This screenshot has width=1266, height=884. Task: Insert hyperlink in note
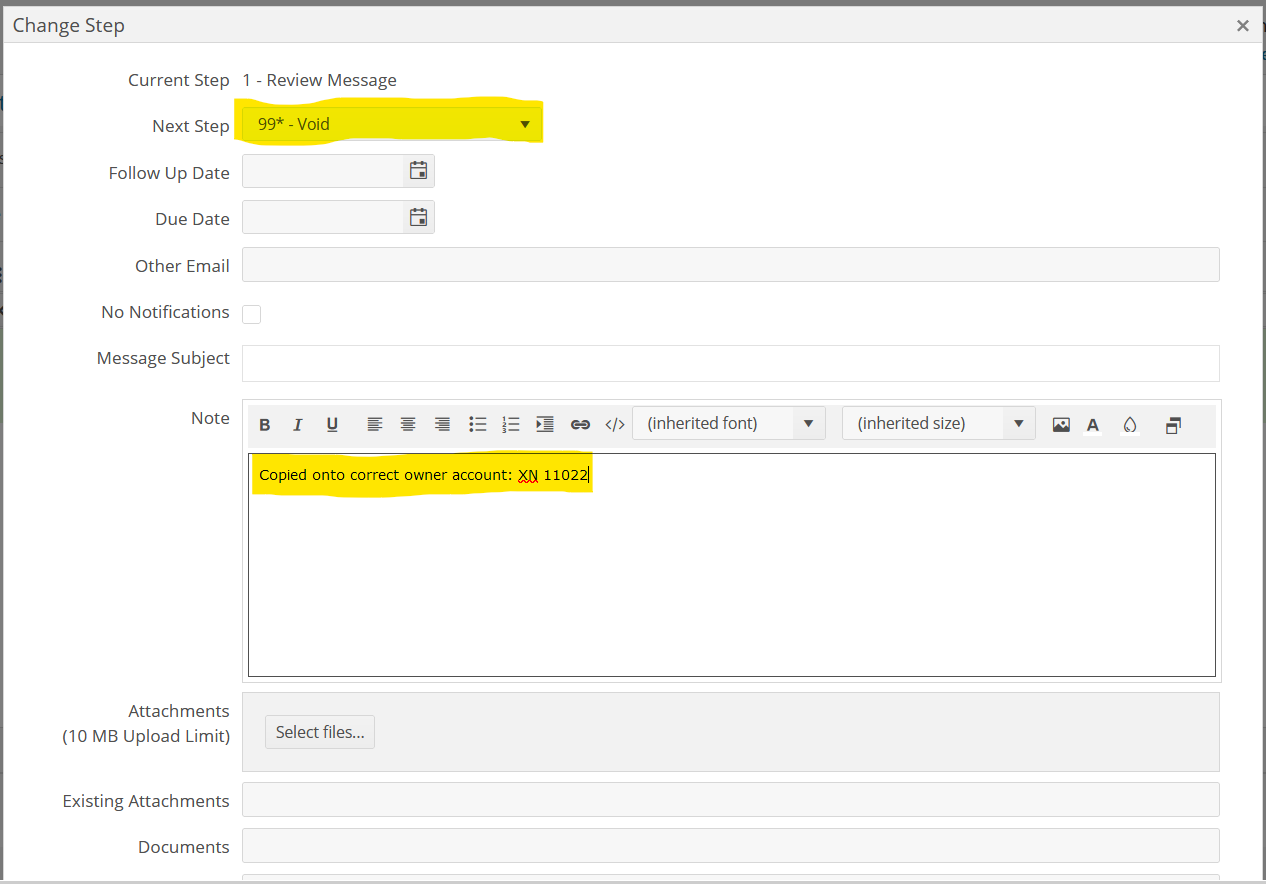click(580, 424)
